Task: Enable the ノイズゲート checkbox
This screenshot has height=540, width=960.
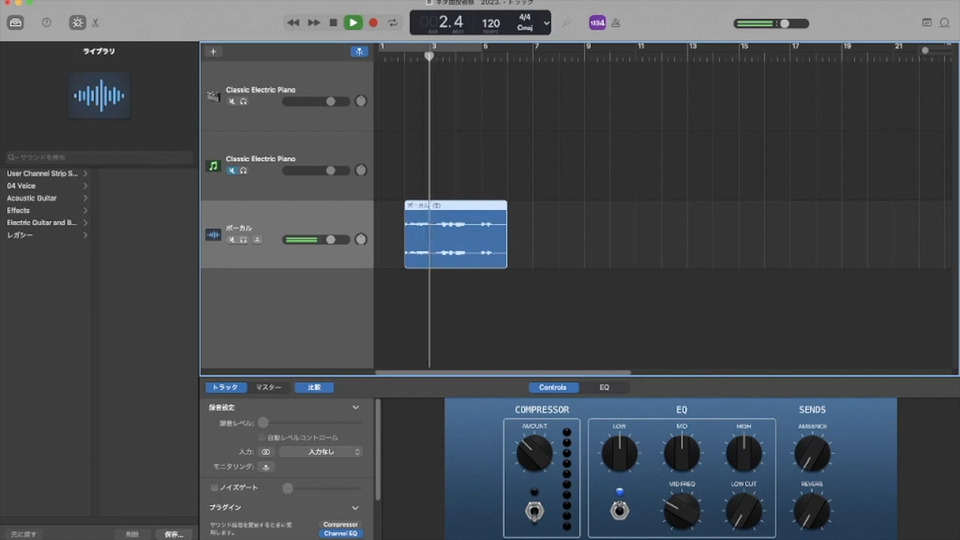Action: (x=214, y=487)
